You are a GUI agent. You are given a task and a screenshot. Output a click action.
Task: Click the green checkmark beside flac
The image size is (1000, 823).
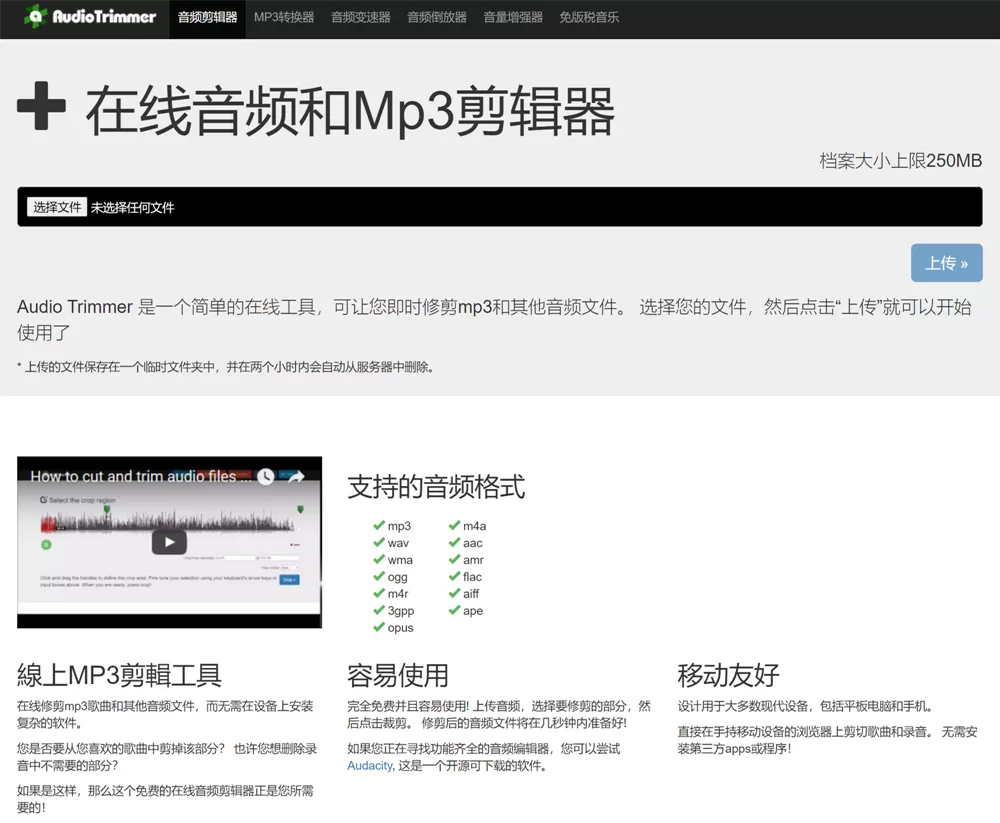455,576
